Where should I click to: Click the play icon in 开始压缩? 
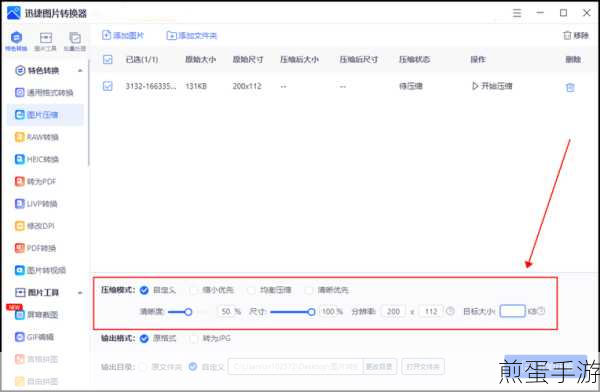coord(475,86)
